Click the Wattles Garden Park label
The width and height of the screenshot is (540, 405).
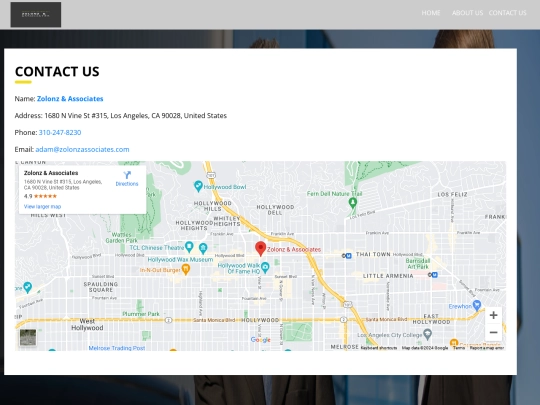click(121, 238)
